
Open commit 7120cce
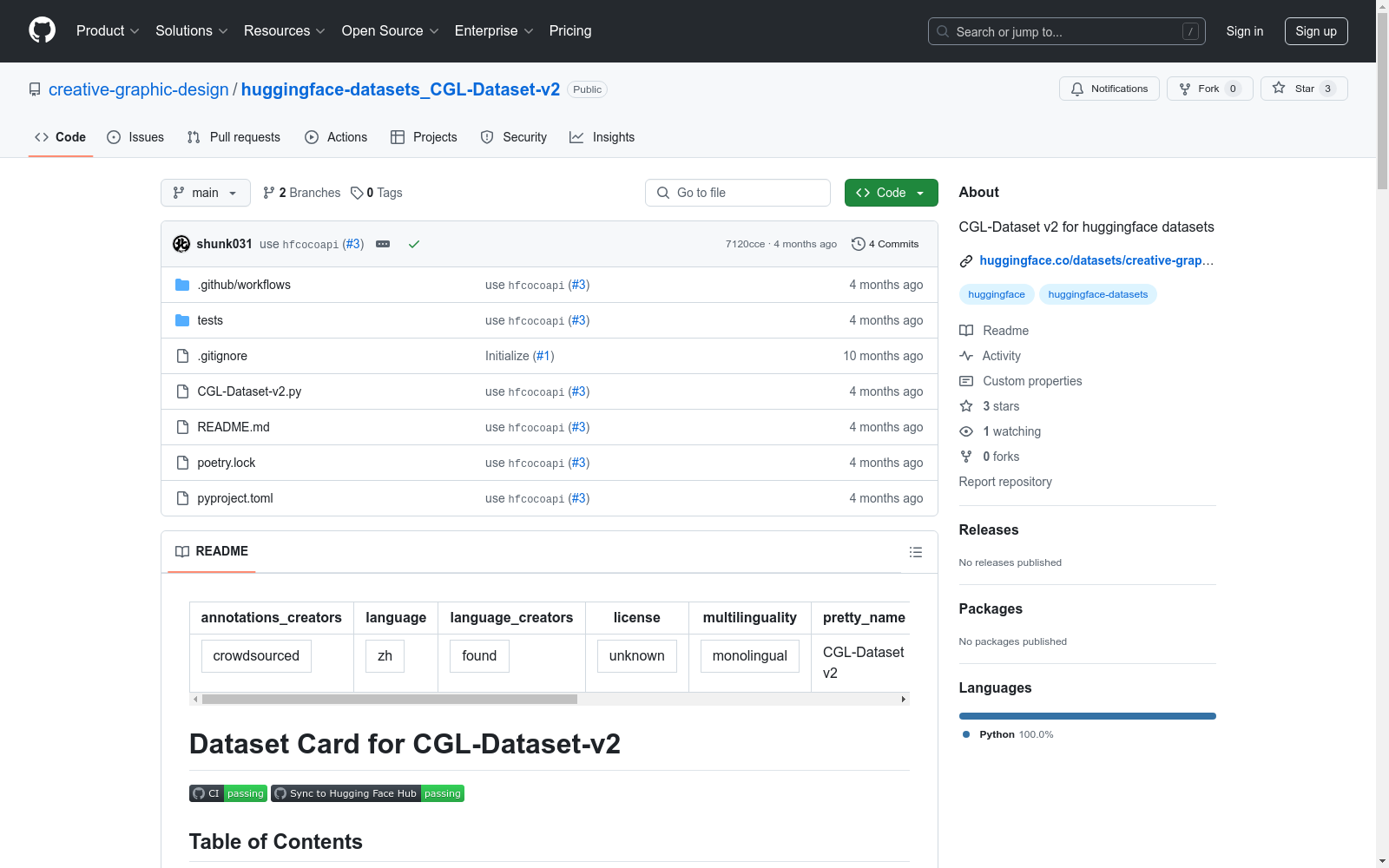click(745, 244)
